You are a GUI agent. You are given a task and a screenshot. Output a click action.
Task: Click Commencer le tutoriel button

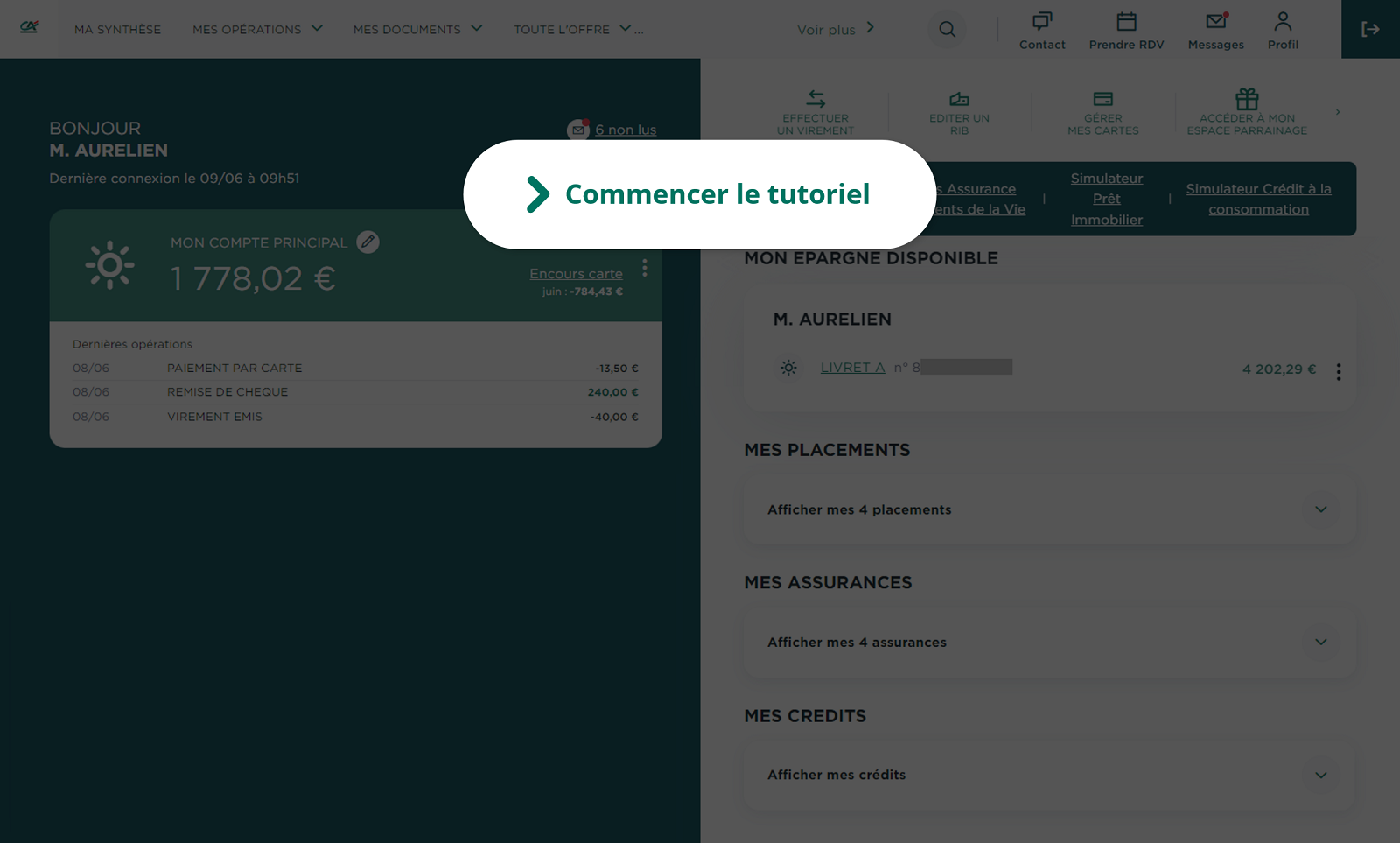(699, 194)
